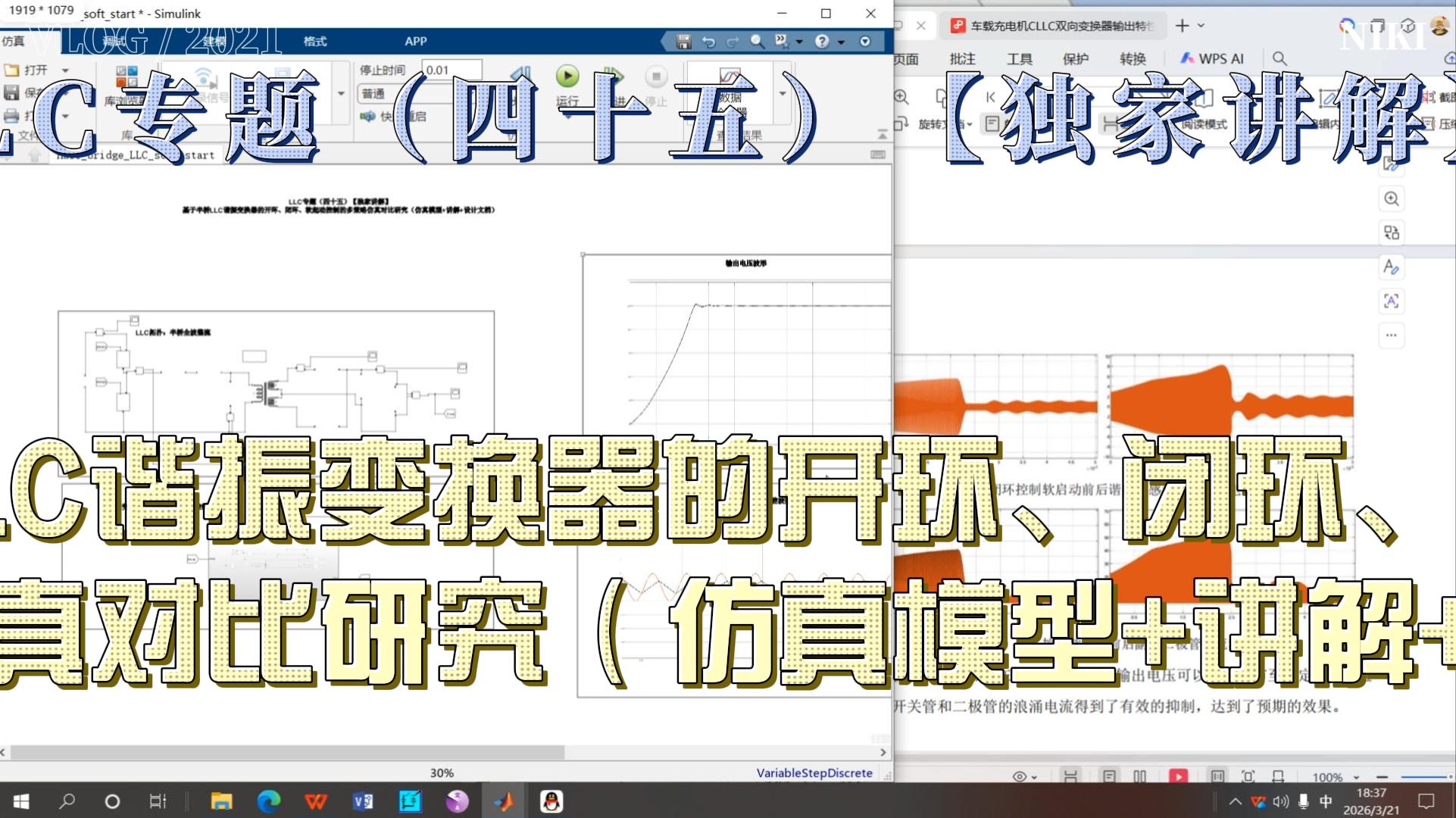1456x818 pixels.
Task: Toggle the two-page view layout icon
Action: click(x=1139, y=776)
